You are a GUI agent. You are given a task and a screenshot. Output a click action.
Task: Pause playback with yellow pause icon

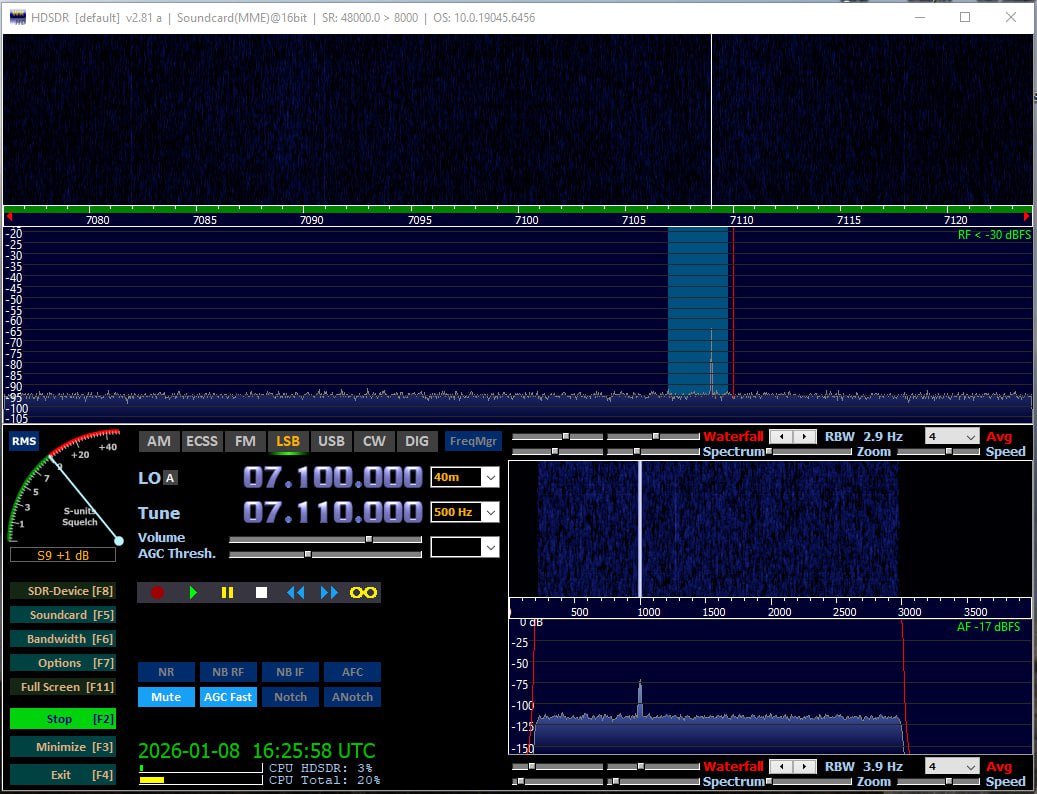(x=227, y=592)
